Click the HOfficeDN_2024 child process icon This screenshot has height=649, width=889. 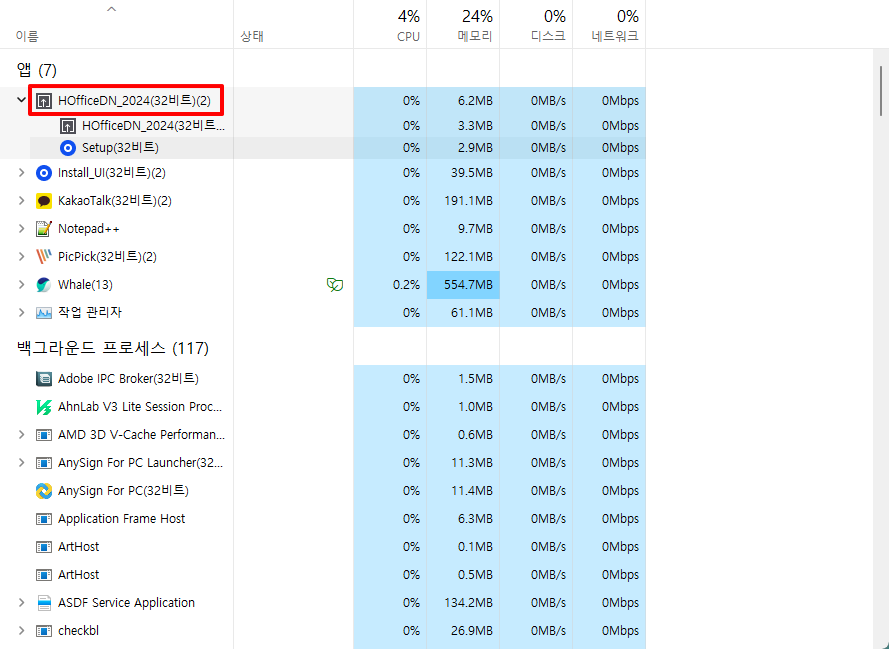click(x=67, y=126)
